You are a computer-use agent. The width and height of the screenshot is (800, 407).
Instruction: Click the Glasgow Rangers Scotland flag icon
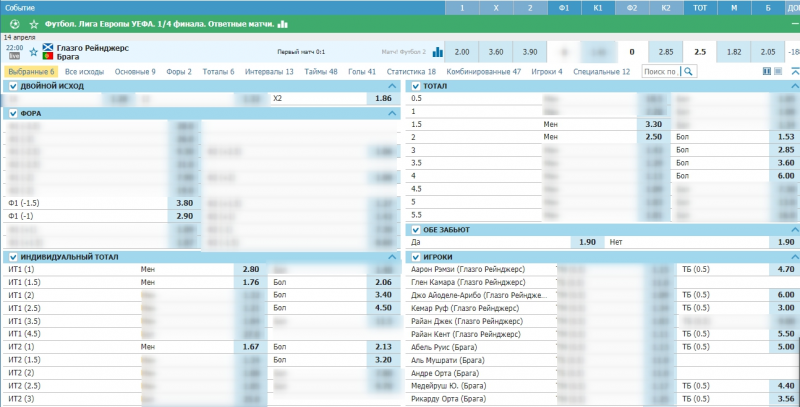[x=48, y=48]
